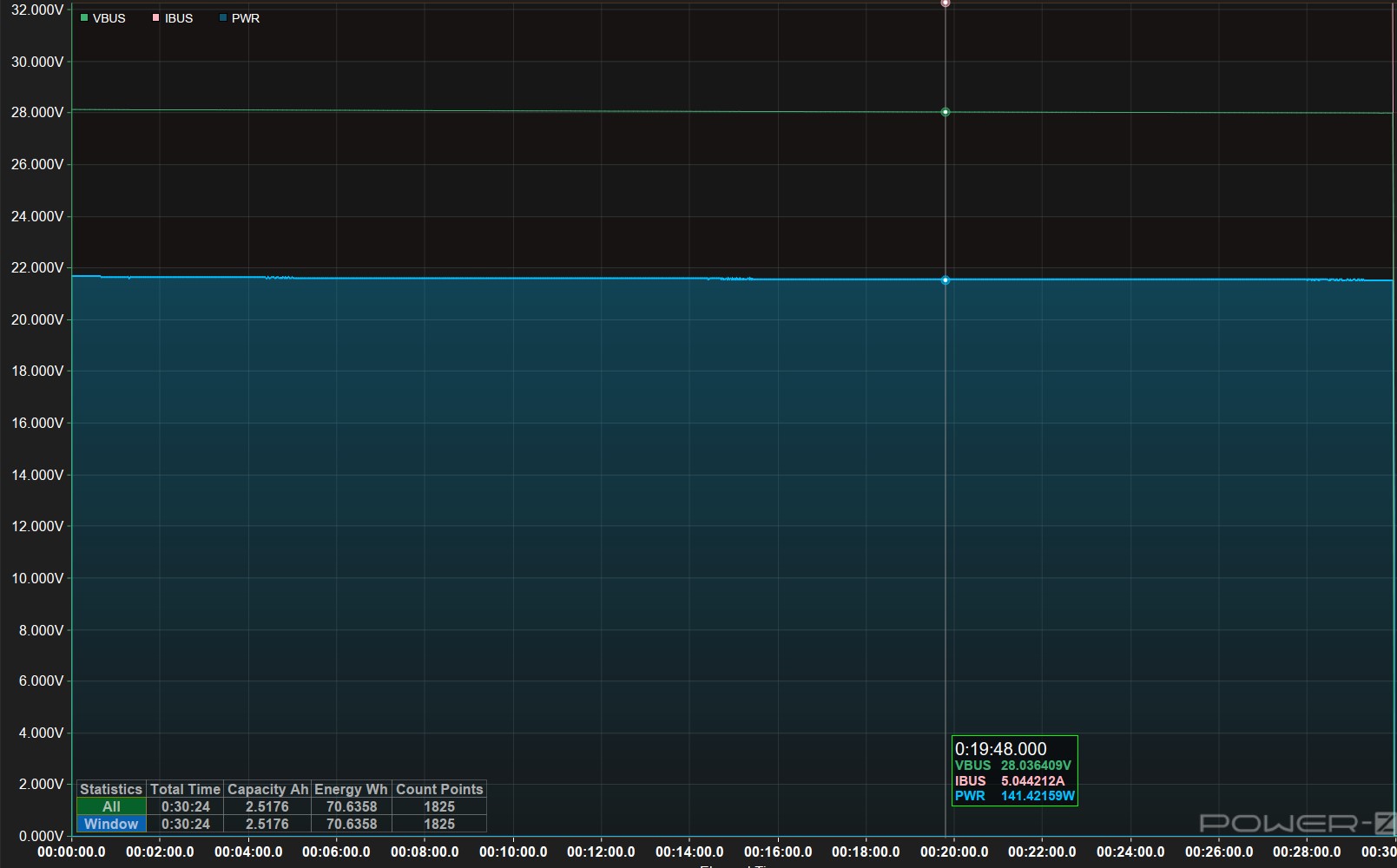The width and height of the screenshot is (1397, 868).
Task: Click the PWR reading 141.42159W in the tooltip
Action: coord(1038,796)
